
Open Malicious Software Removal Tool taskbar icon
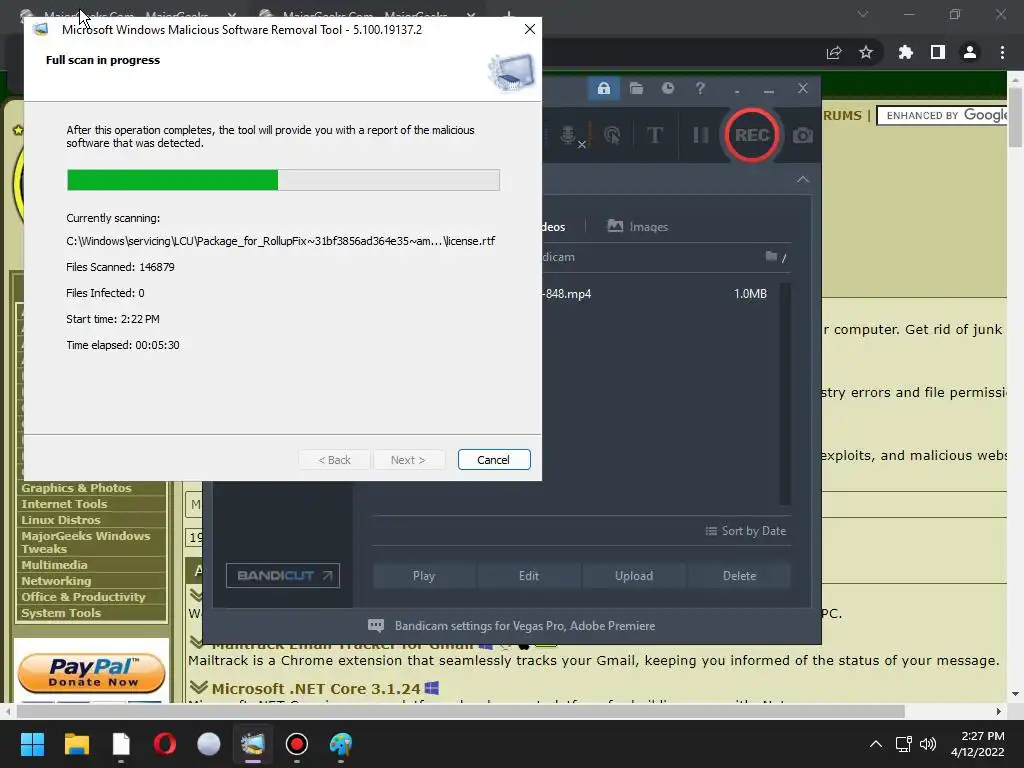253,744
